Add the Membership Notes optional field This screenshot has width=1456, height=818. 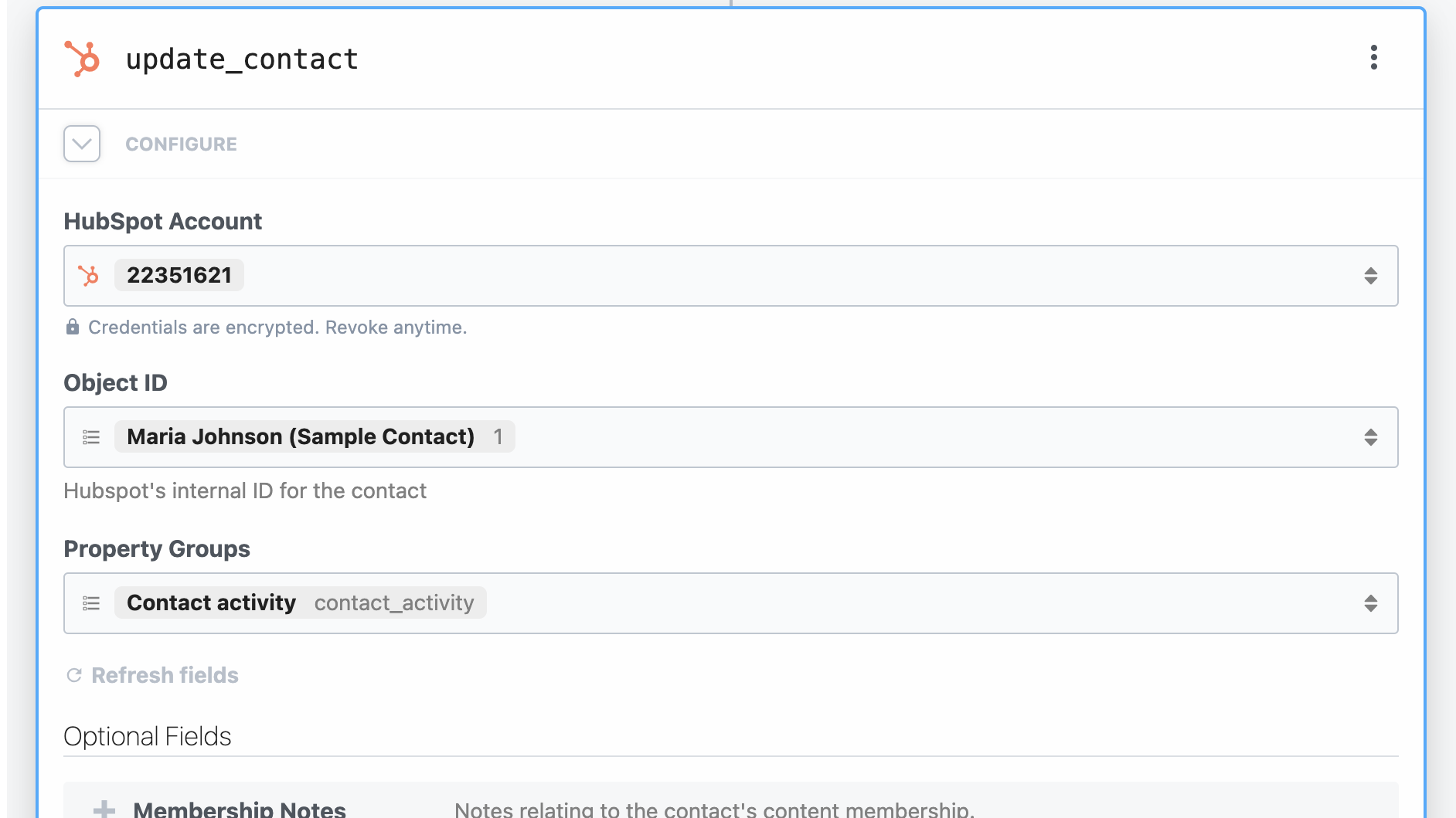tap(104, 809)
